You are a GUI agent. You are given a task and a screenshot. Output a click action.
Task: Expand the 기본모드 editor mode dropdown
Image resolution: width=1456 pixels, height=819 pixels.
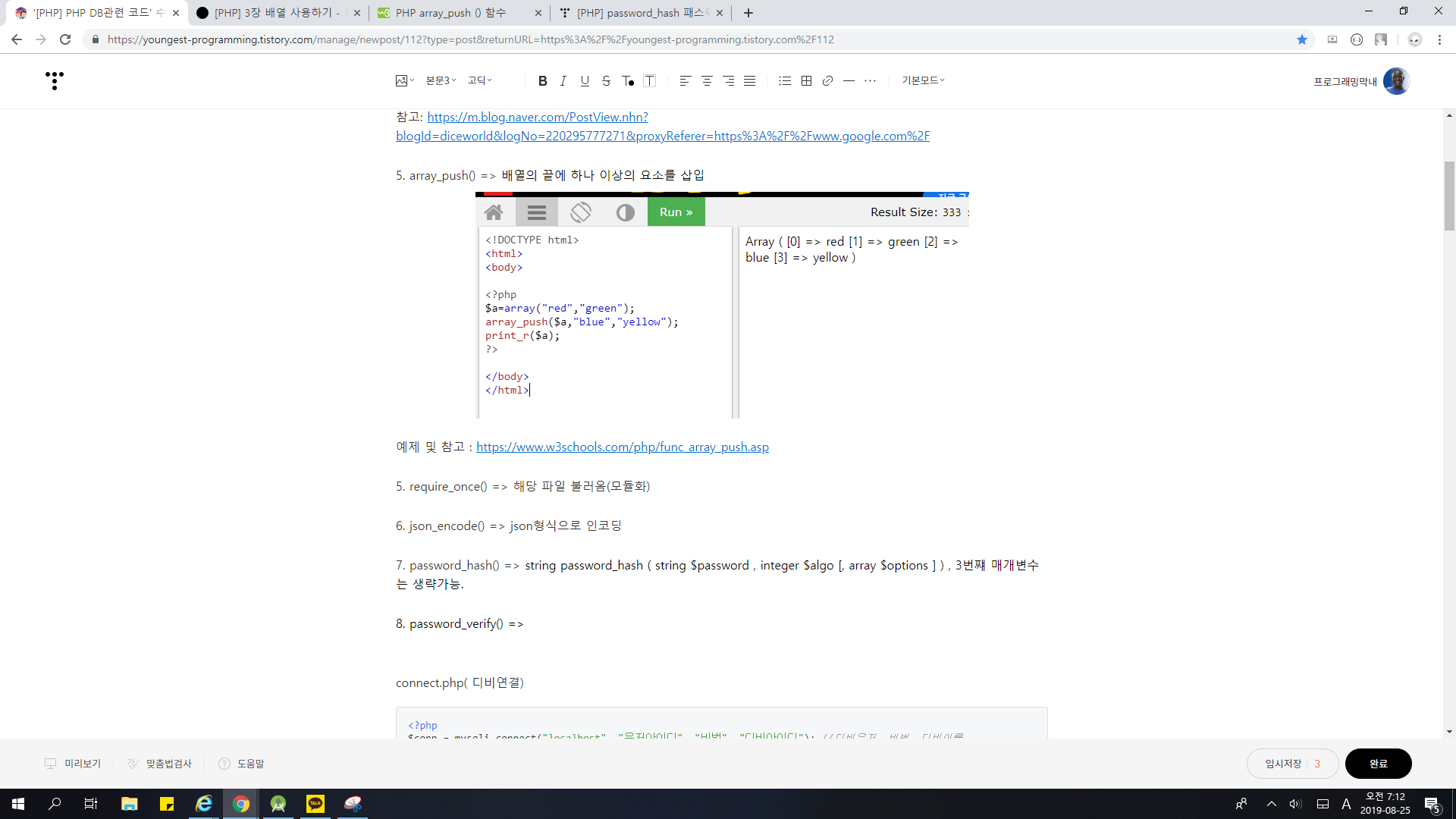tap(922, 80)
